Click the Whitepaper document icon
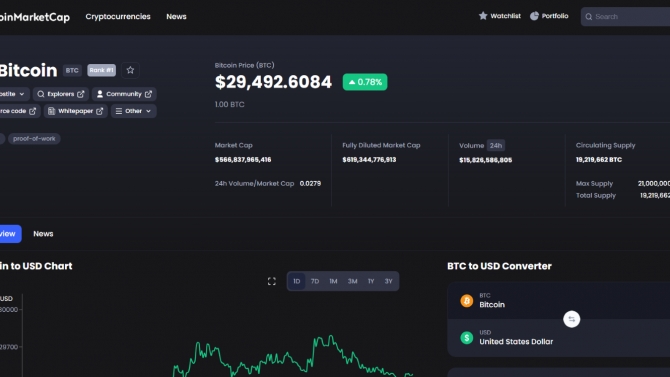This screenshot has width=670, height=377. [51, 111]
